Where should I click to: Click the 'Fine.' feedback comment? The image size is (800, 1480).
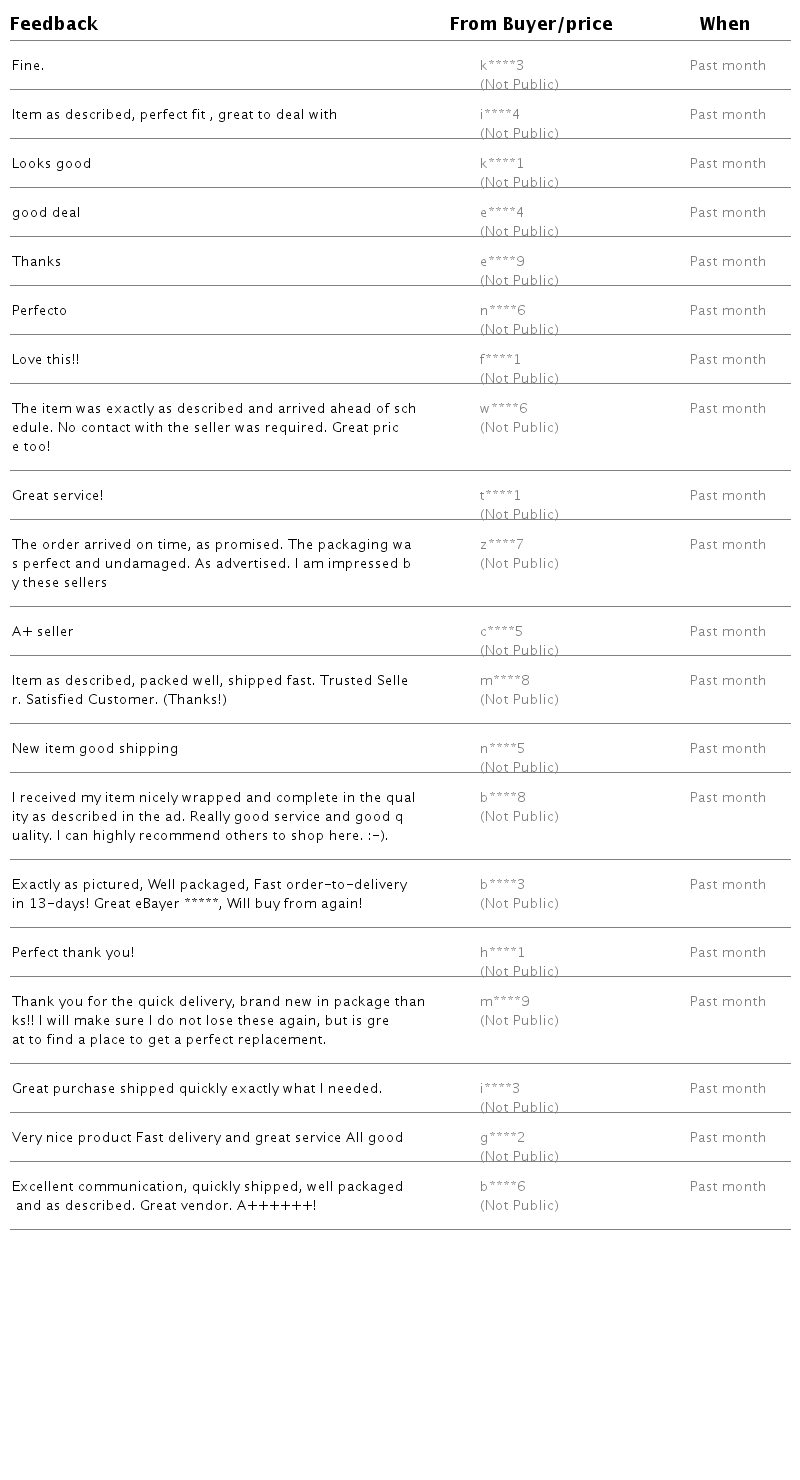[28, 66]
